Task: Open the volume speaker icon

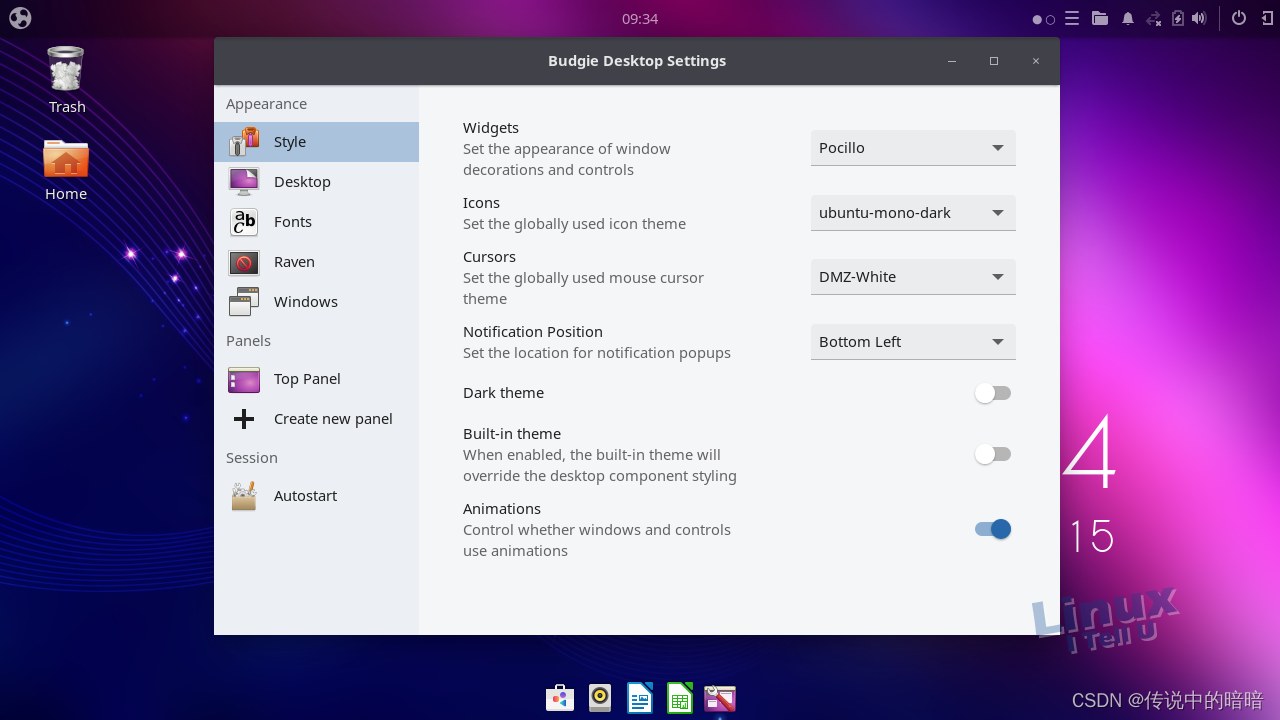Action: coord(1199,18)
